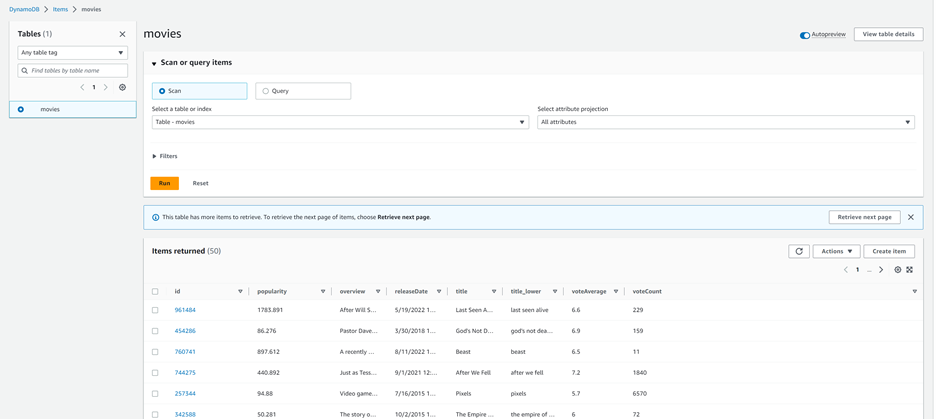Click the Items breadcrumb link
The image size is (936, 419).
tap(60, 10)
